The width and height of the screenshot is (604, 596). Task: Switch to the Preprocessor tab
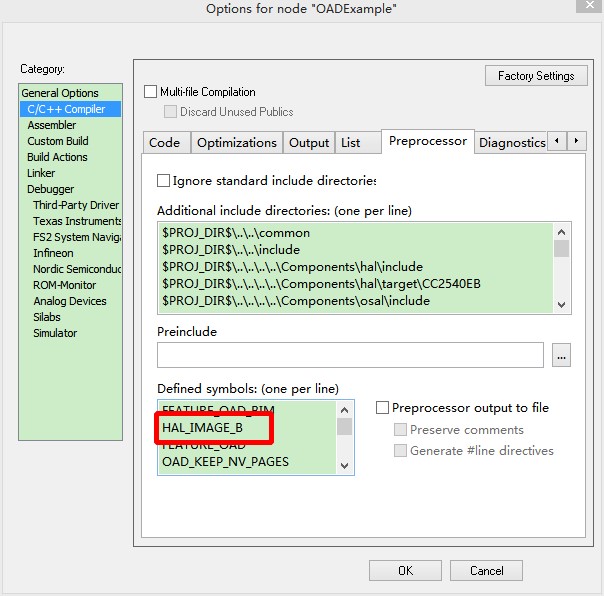point(428,141)
